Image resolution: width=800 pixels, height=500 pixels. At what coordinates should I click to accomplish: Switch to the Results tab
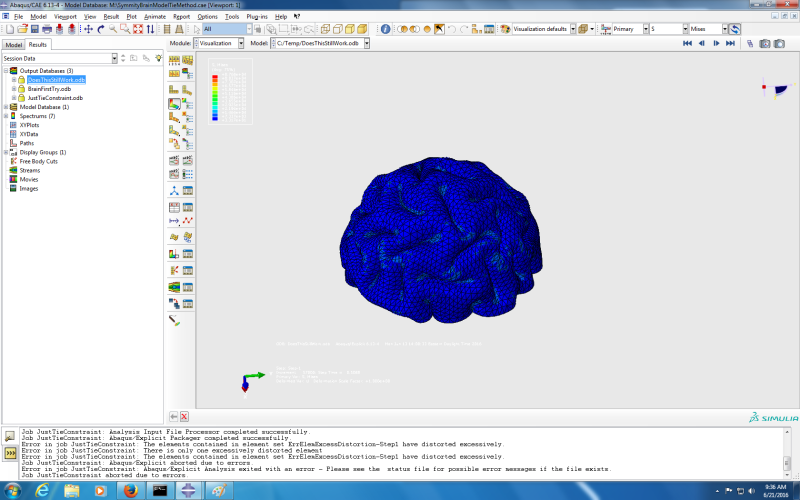(x=37, y=44)
